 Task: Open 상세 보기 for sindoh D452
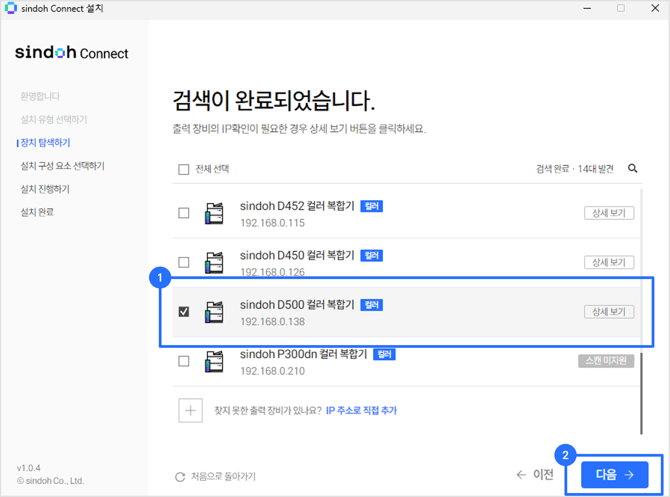609,213
